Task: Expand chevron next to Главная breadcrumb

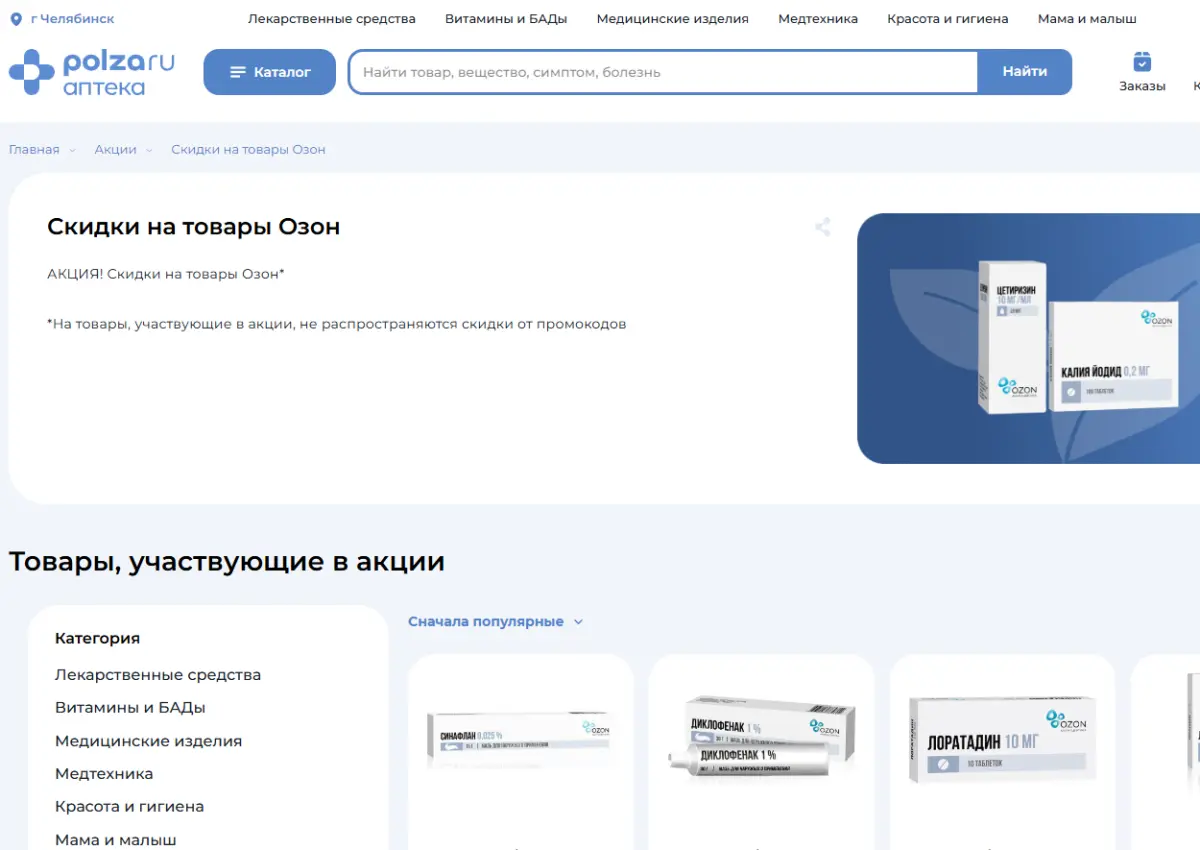Action: pyautogui.click(x=72, y=150)
